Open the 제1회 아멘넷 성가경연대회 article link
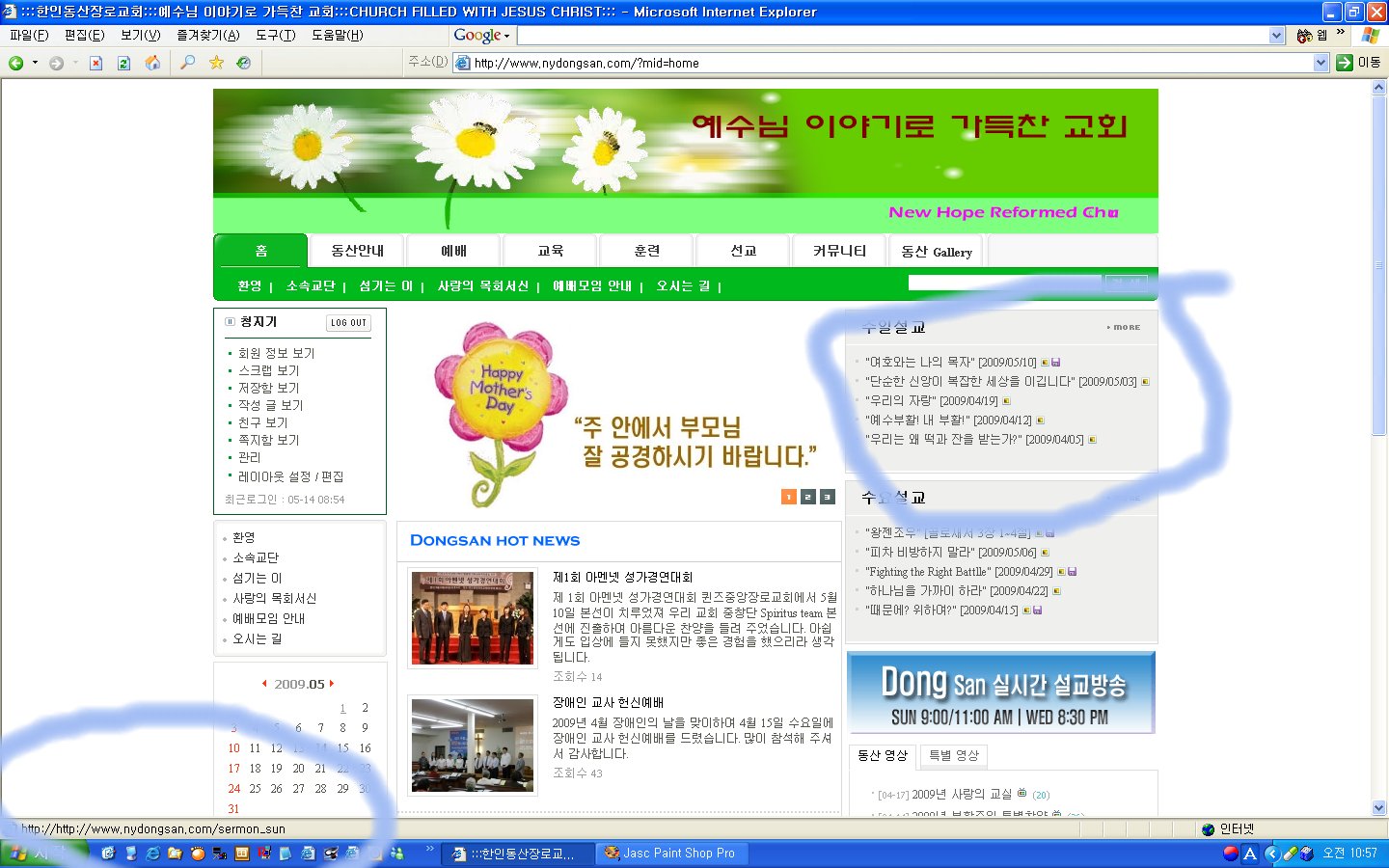Screen dimensions: 1389x868 [x=622, y=577]
